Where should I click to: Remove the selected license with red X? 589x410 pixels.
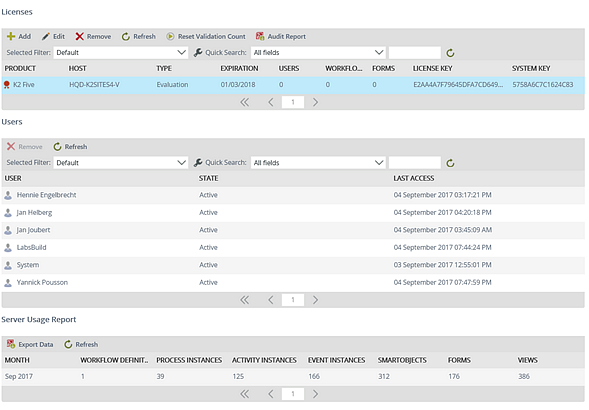pyautogui.click(x=79, y=36)
